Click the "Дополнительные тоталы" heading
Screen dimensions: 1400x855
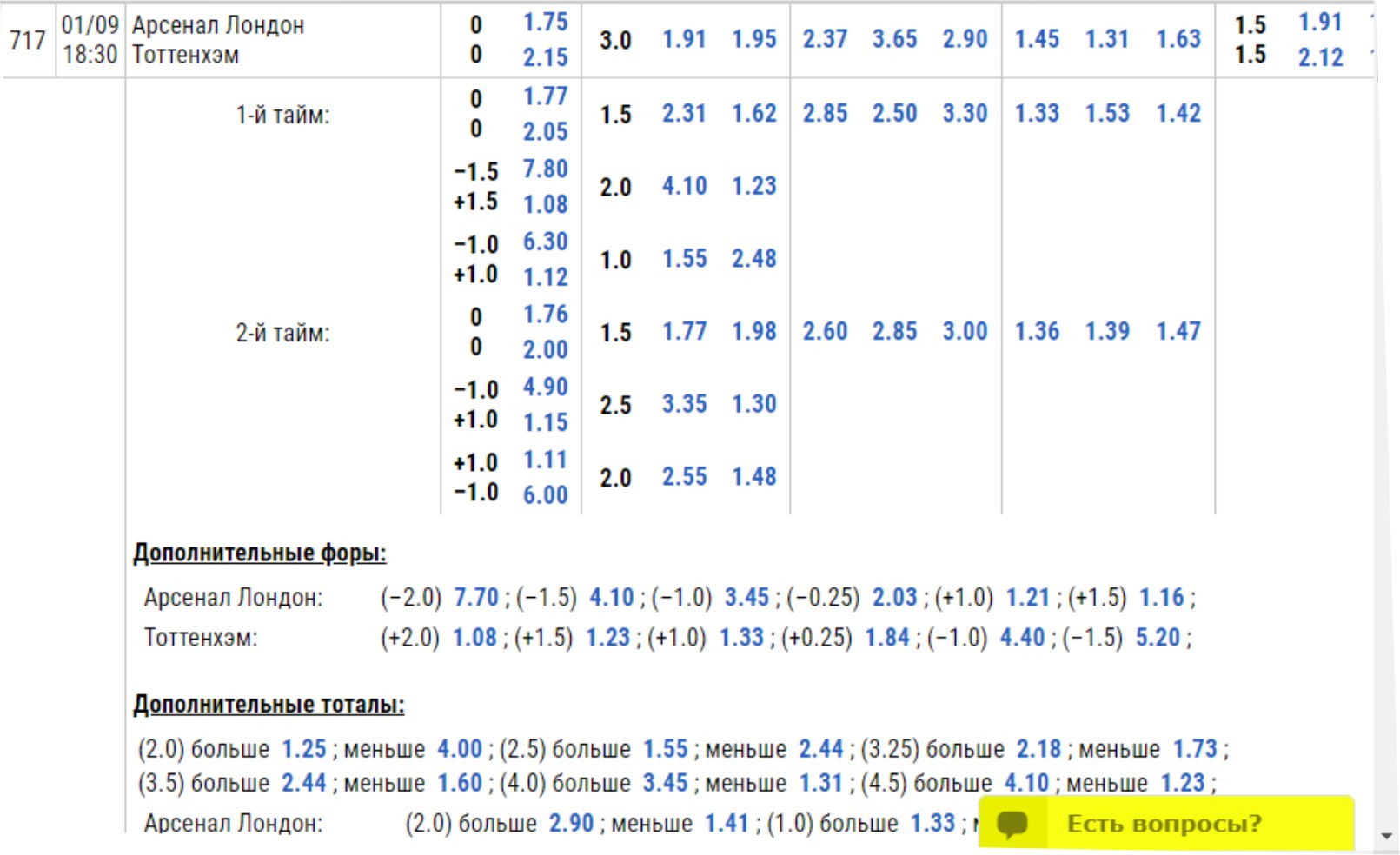tap(269, 705)
